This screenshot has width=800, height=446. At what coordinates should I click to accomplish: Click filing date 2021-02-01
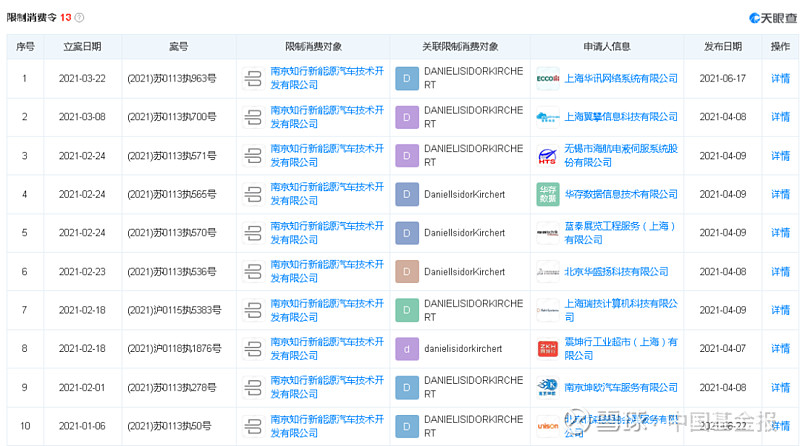point(82,387)
